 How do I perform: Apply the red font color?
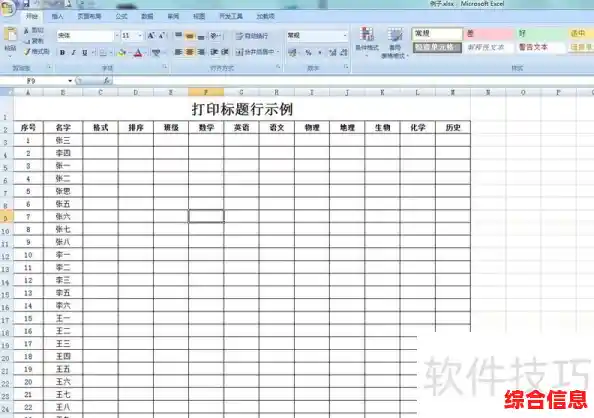[x=138, y=53]
